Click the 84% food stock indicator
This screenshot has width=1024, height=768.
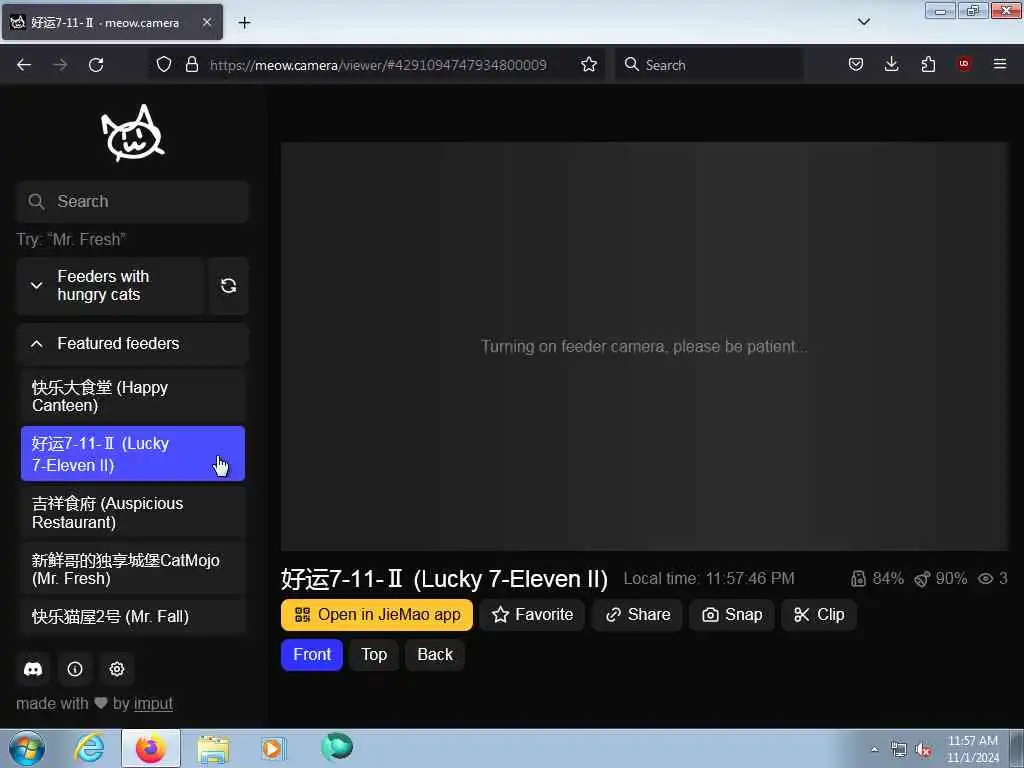[877, 579]
